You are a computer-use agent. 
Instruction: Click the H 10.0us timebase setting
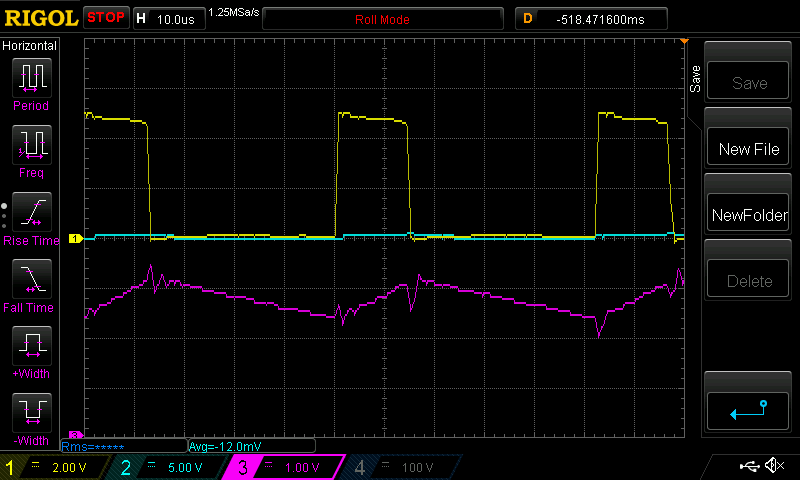click(x=165, y=19)
